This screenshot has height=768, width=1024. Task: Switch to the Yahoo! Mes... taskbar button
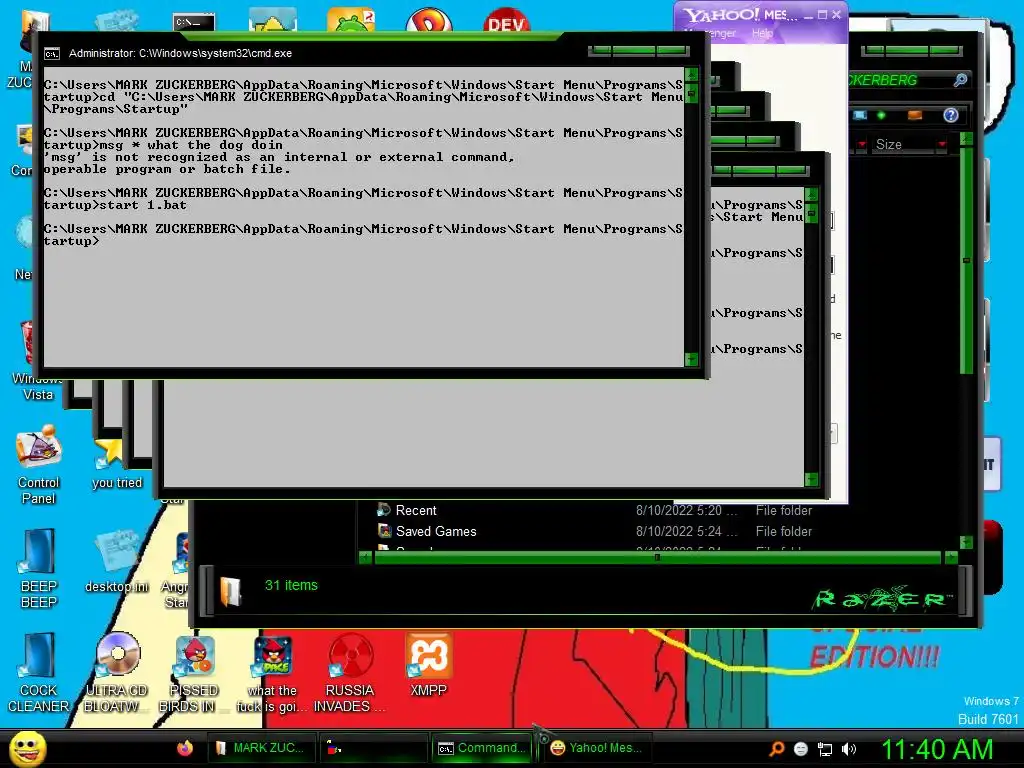596,748
